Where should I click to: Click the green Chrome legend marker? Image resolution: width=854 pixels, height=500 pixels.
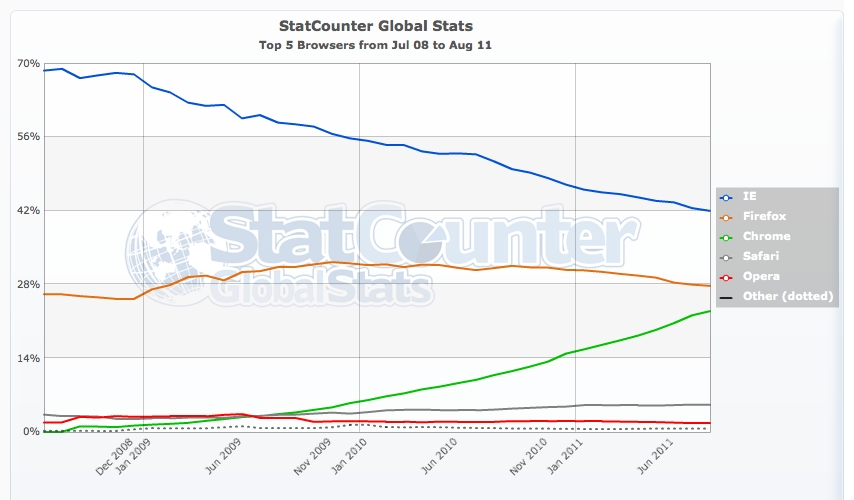coord(725,236)
